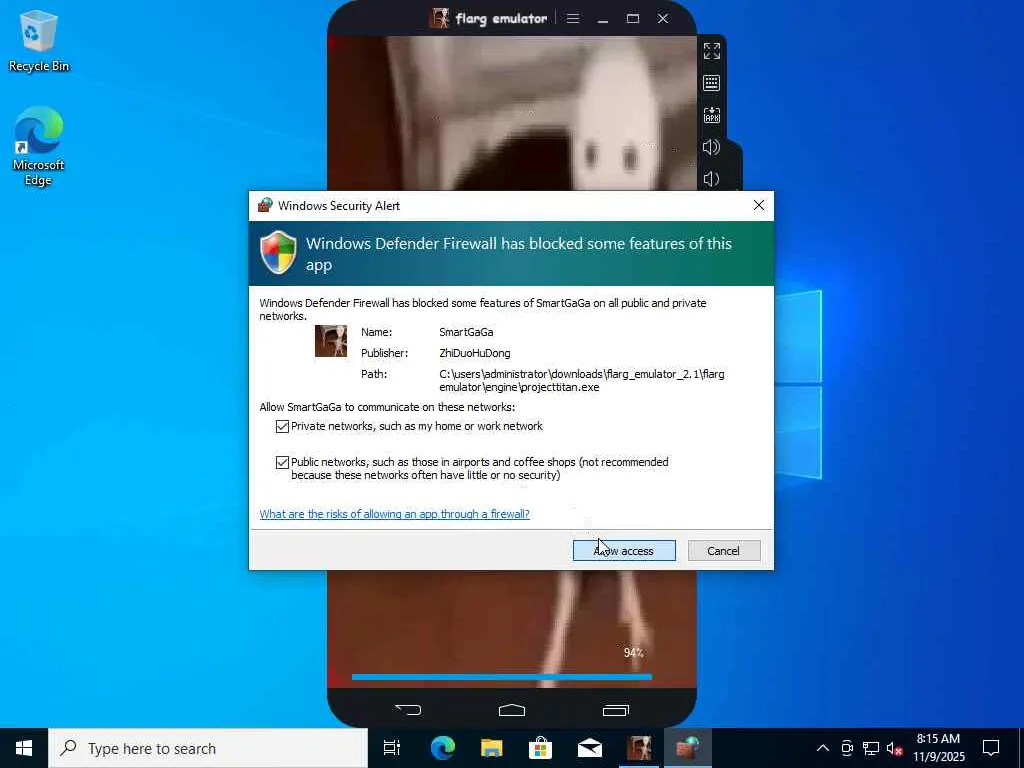
Task: Select the Microsoft Edge desktop shortcut
Action: point(39,146)
